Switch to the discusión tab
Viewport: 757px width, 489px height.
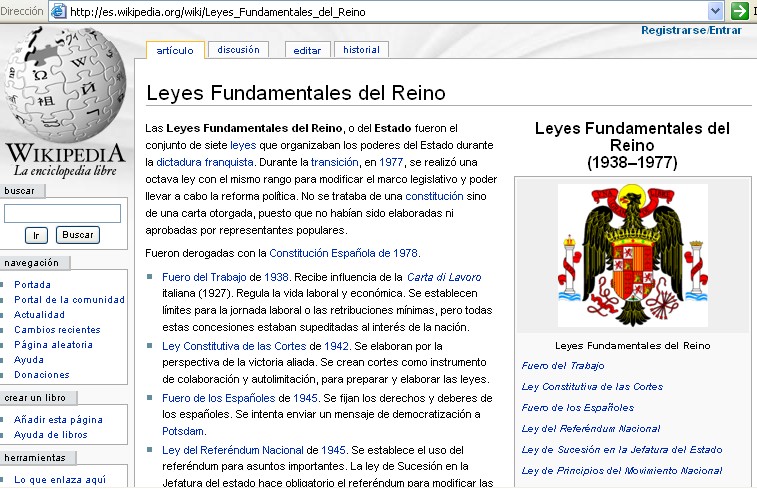(x=238, y=50)
